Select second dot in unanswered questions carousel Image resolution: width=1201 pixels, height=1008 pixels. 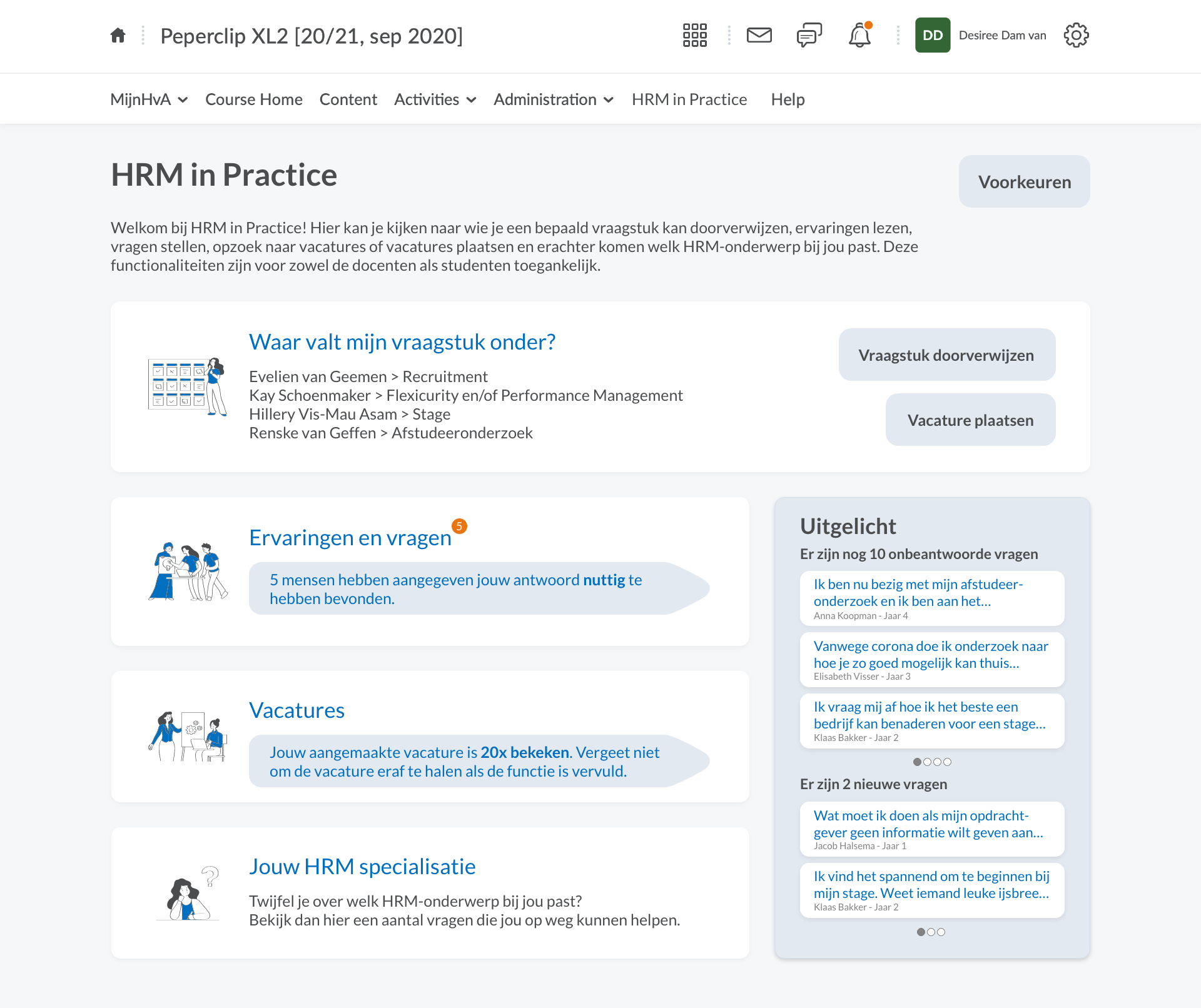[928, 762]
